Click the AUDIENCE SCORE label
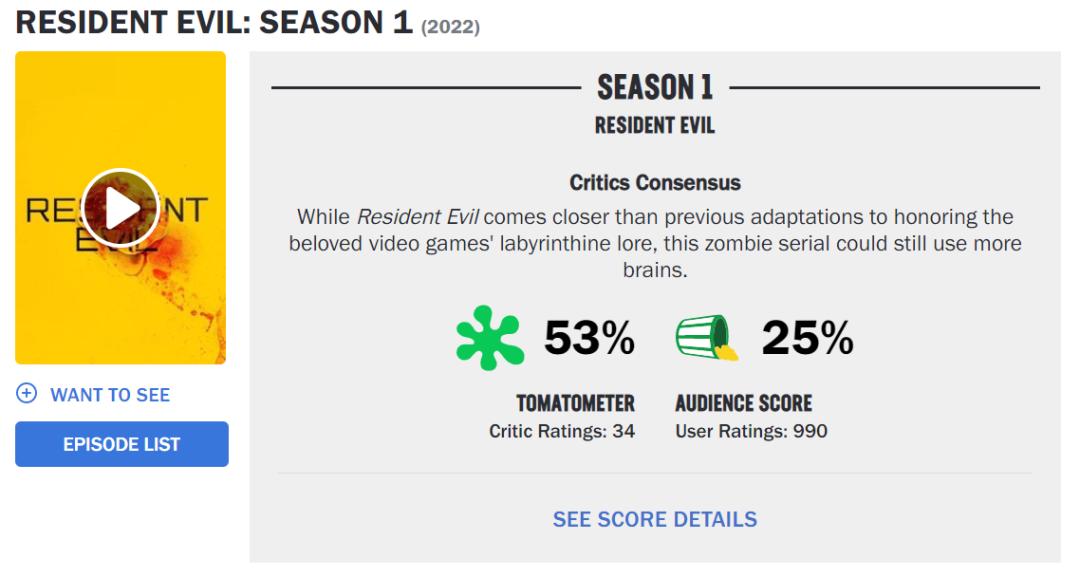1080x577 pixels. (743, 403)
